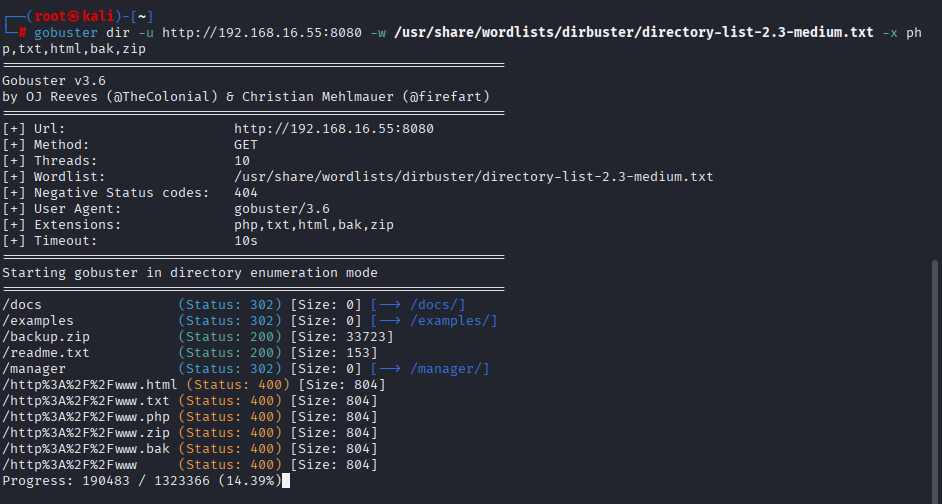Click the '/examples/' redirect target
Viewport: 942px width, 504px height.
tap(449, 321)
